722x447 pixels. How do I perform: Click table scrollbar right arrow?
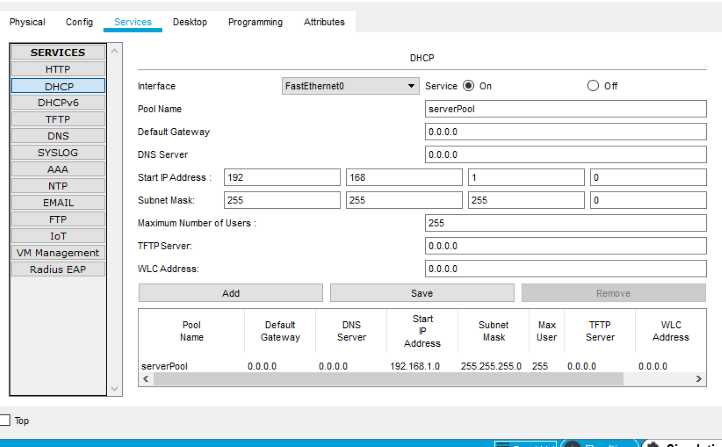point(699,379)
